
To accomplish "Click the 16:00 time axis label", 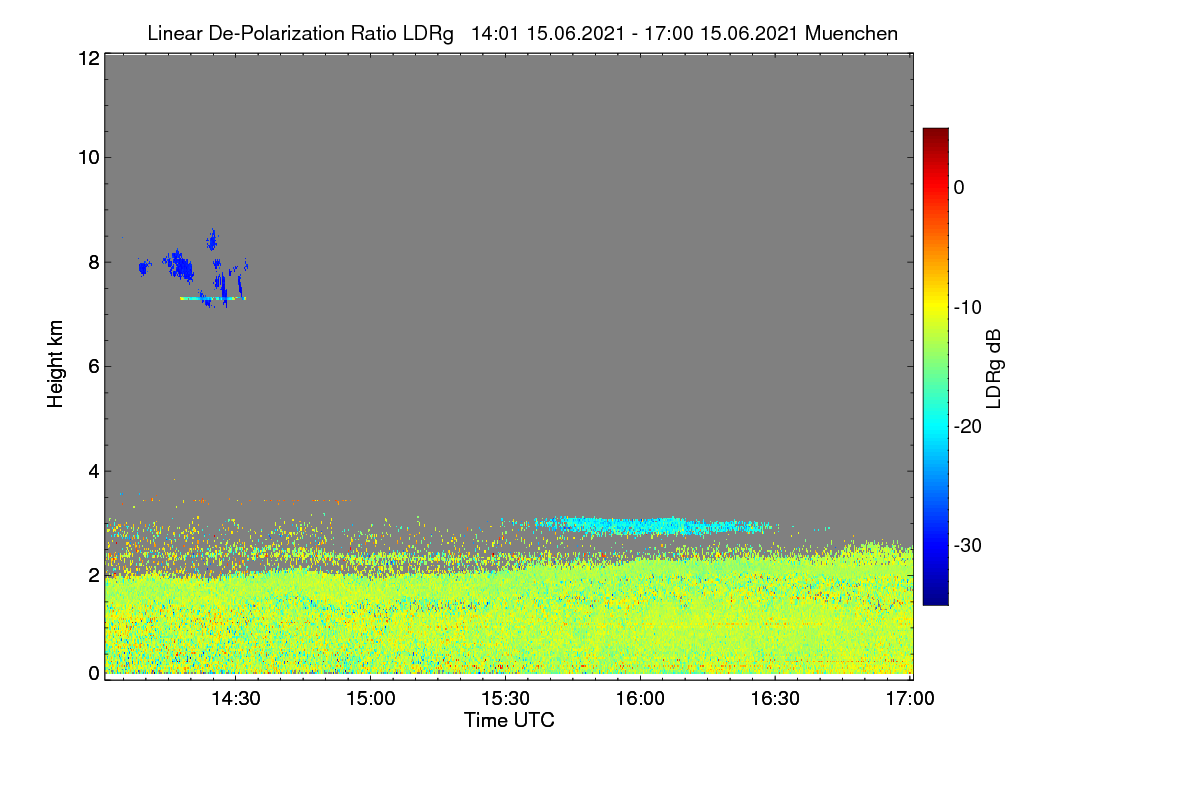I will click(640, 699).
